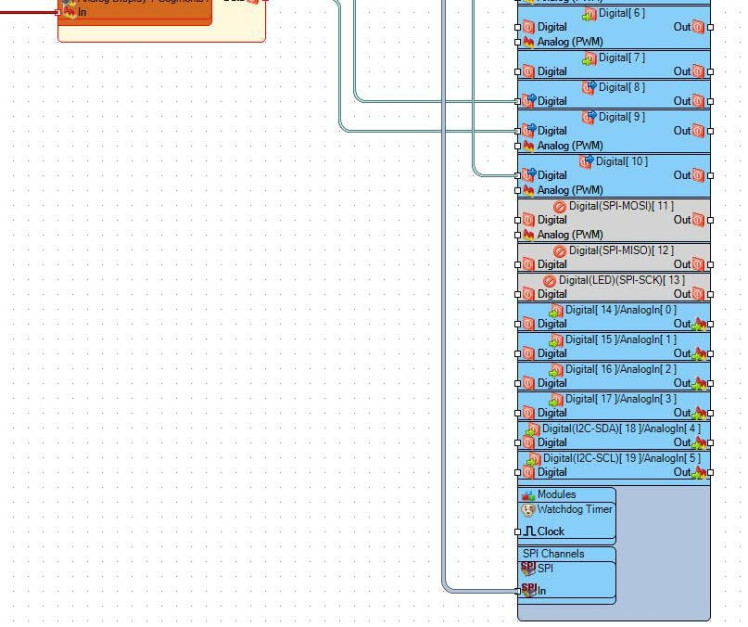Screen dimensions: 748x627
Task: Click the Out icon of Digital(I2C-SCL)[ 19 ]
Action: pos(699,472)
